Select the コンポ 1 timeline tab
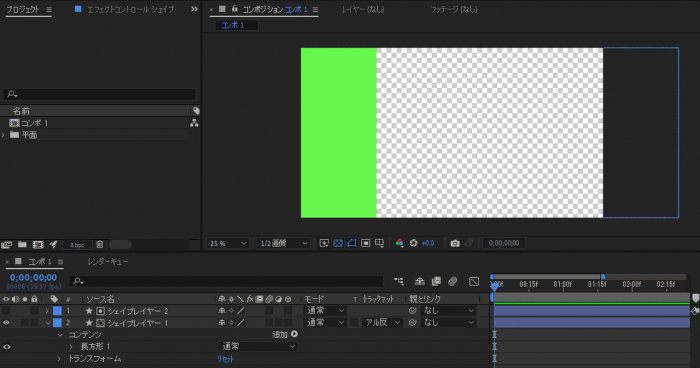This screenshot has height=368, width=700. [x=40, y=262]
